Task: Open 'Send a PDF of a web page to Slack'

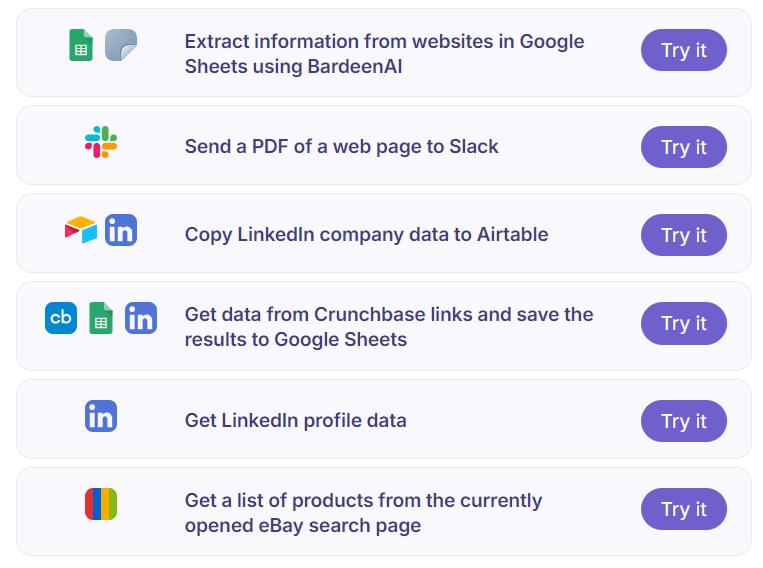Action: pos(342,147)
